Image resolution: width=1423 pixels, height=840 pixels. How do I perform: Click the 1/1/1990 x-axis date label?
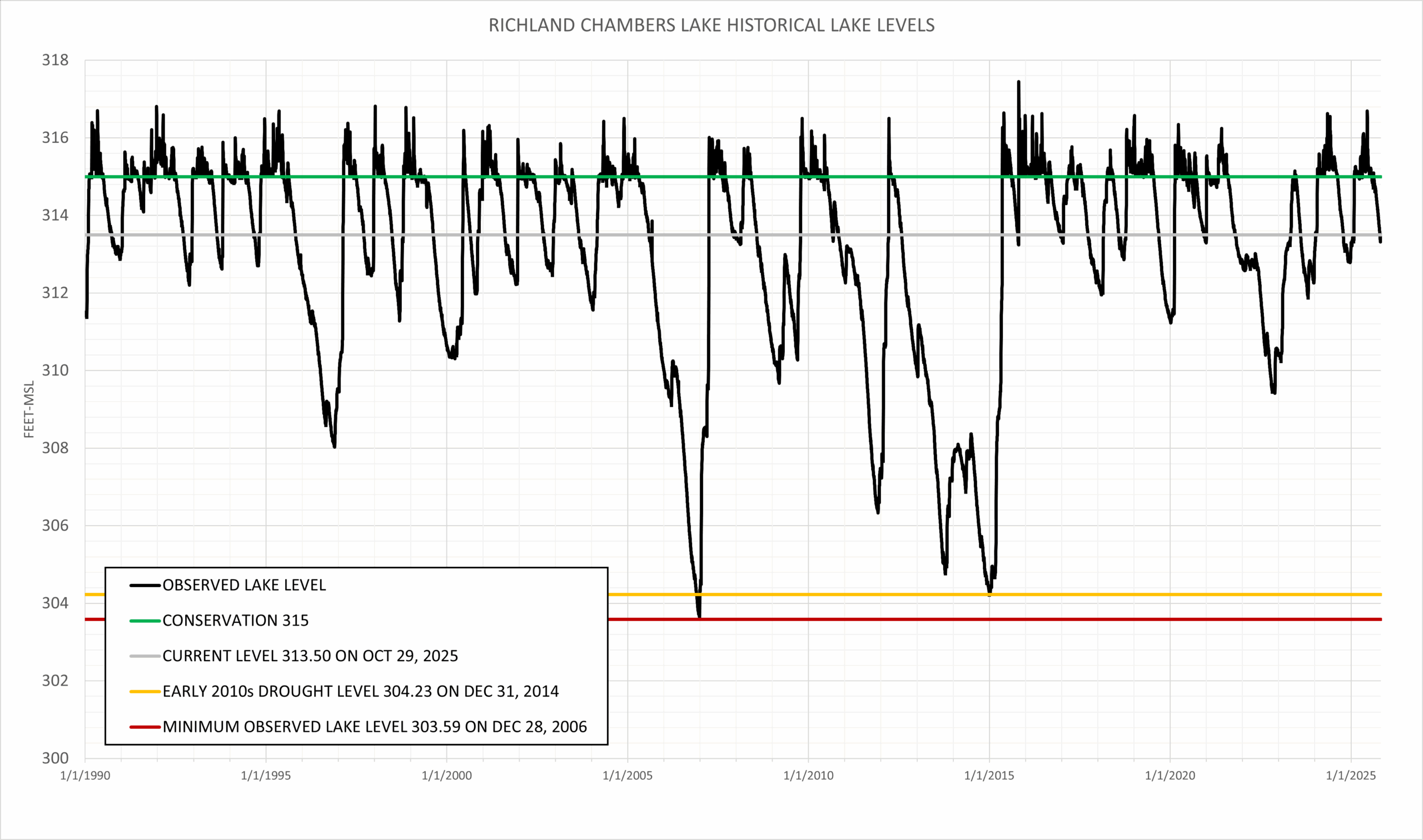tap(85, 776)
